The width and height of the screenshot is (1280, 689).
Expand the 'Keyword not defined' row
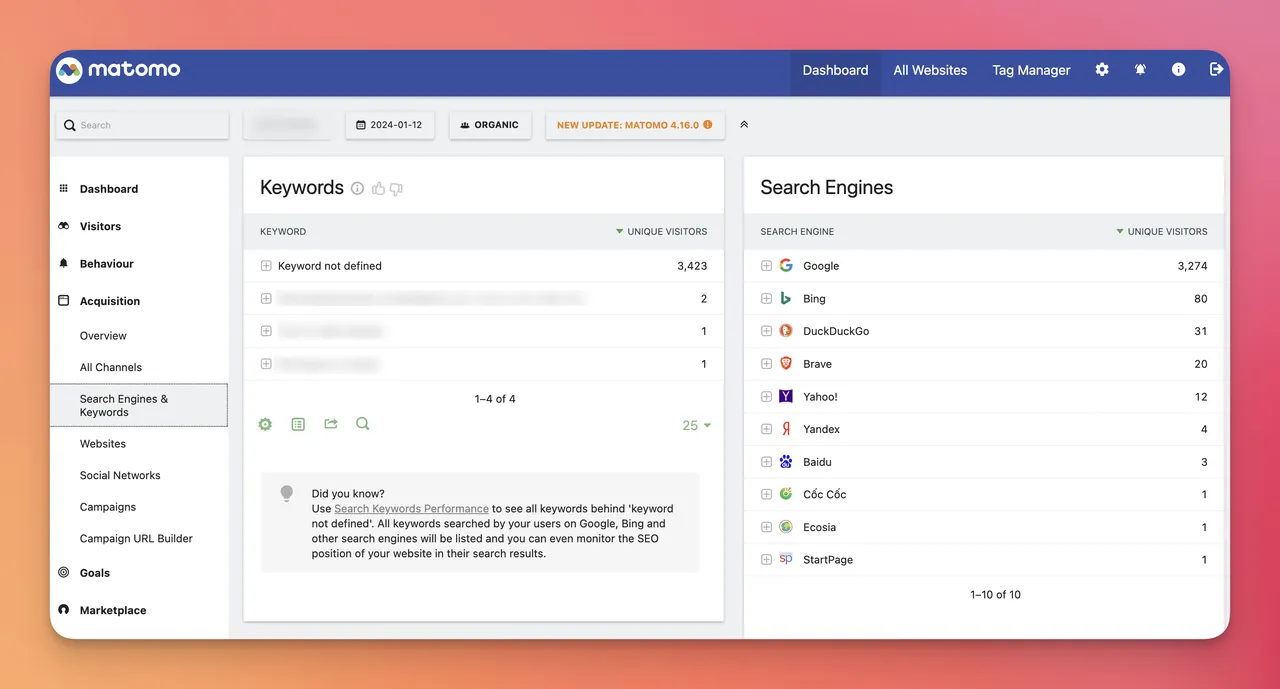click(266, 266)
